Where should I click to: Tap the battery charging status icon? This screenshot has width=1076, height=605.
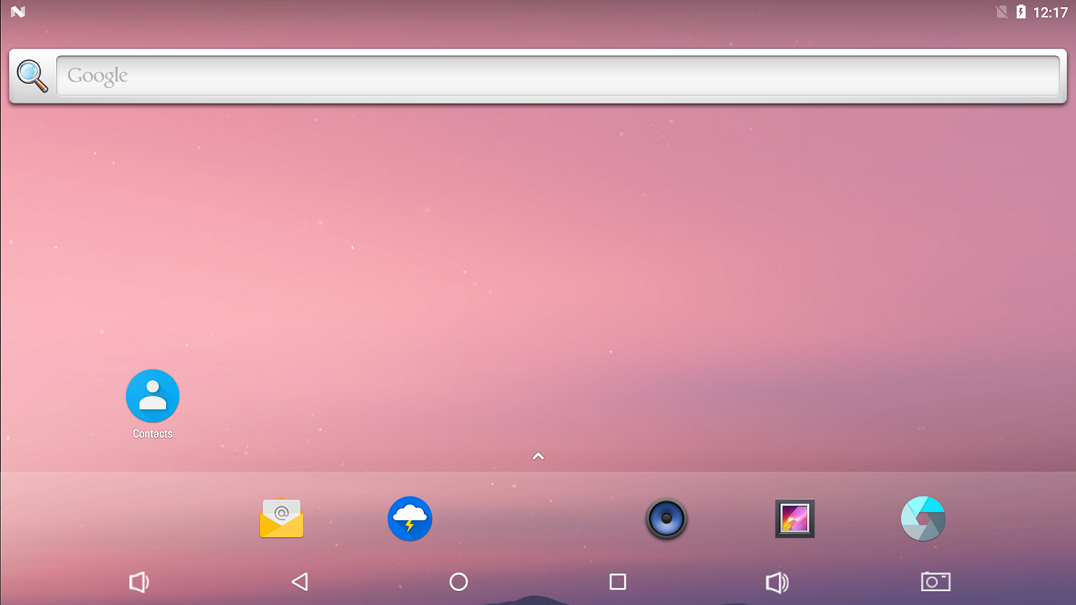1021,12
